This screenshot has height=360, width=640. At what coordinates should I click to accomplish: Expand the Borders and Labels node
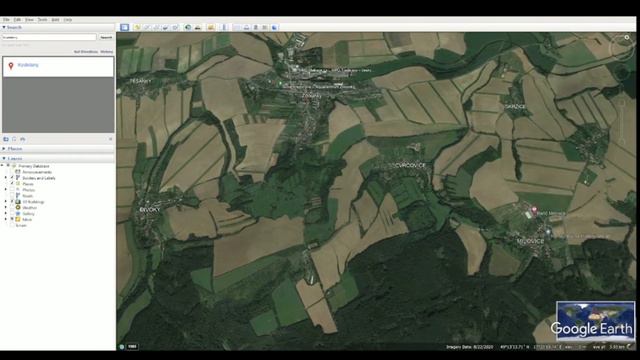[6, 178]
